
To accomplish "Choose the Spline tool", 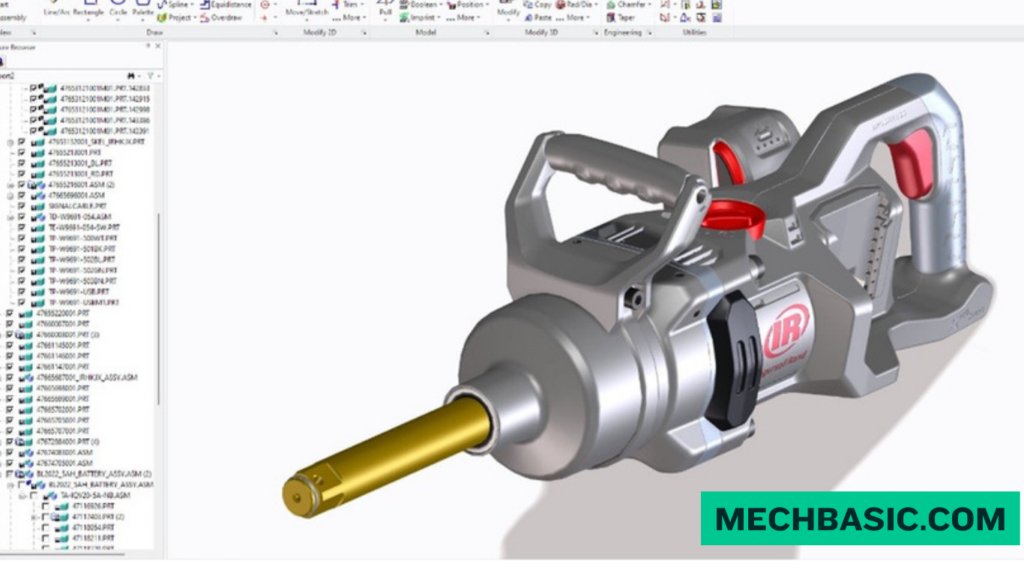I will pos(173,4).
